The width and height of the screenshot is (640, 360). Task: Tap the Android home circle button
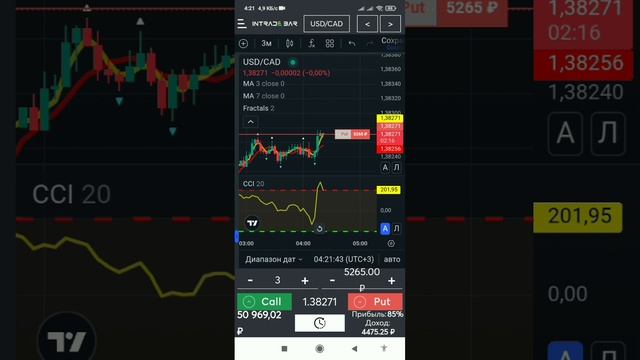click(x=320, y=349)
